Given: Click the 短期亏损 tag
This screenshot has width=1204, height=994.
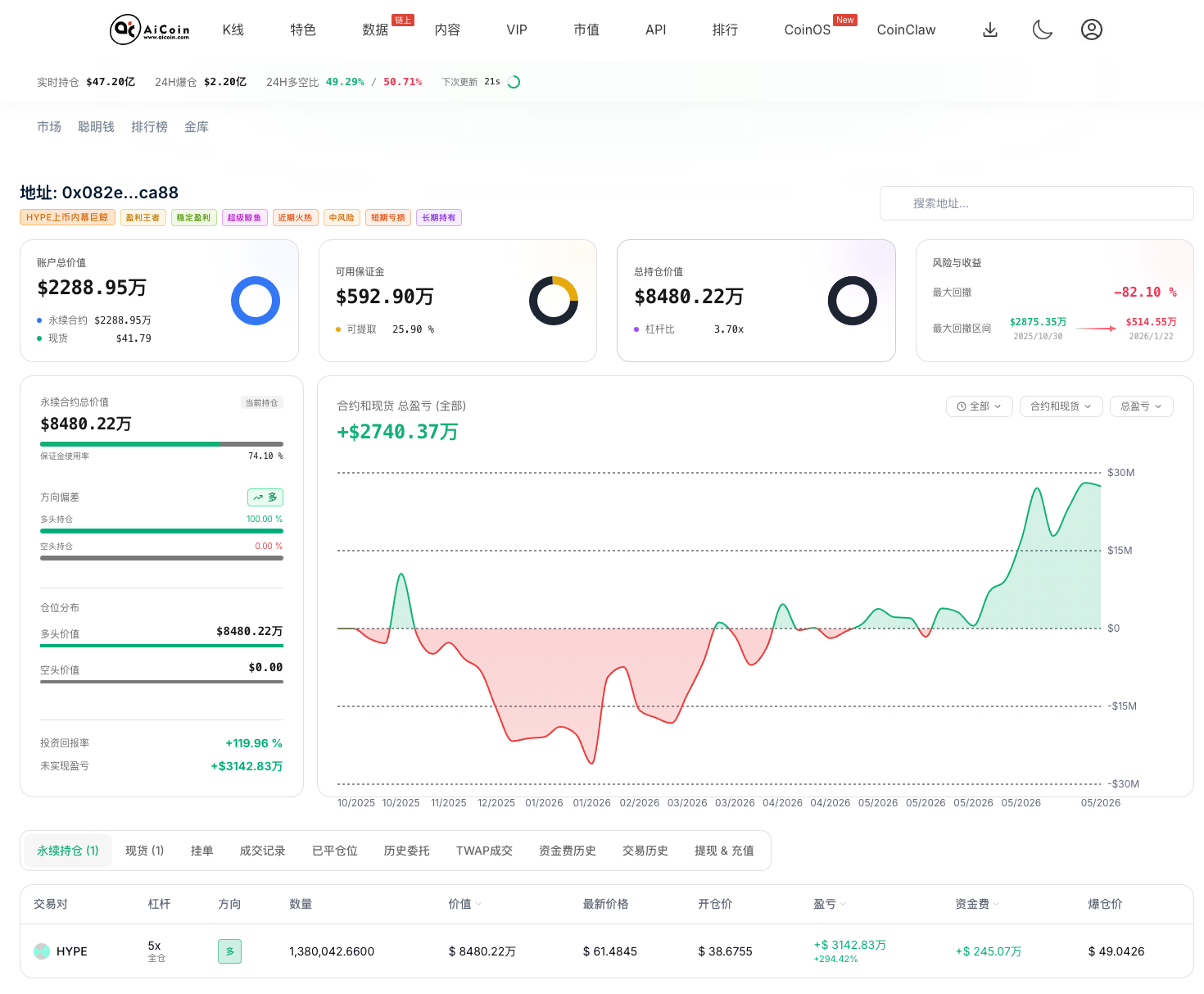Looking at the screenshot, I should pyautogui.click(x=388, y=217).
